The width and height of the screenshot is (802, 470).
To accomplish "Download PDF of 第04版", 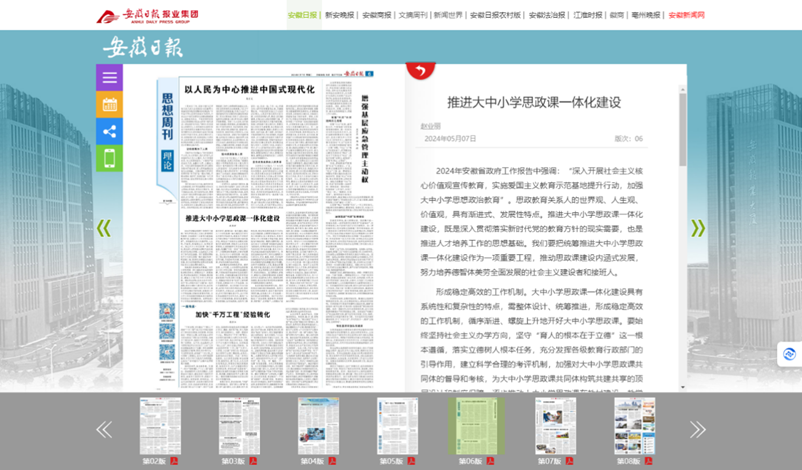I will (332, 461).
